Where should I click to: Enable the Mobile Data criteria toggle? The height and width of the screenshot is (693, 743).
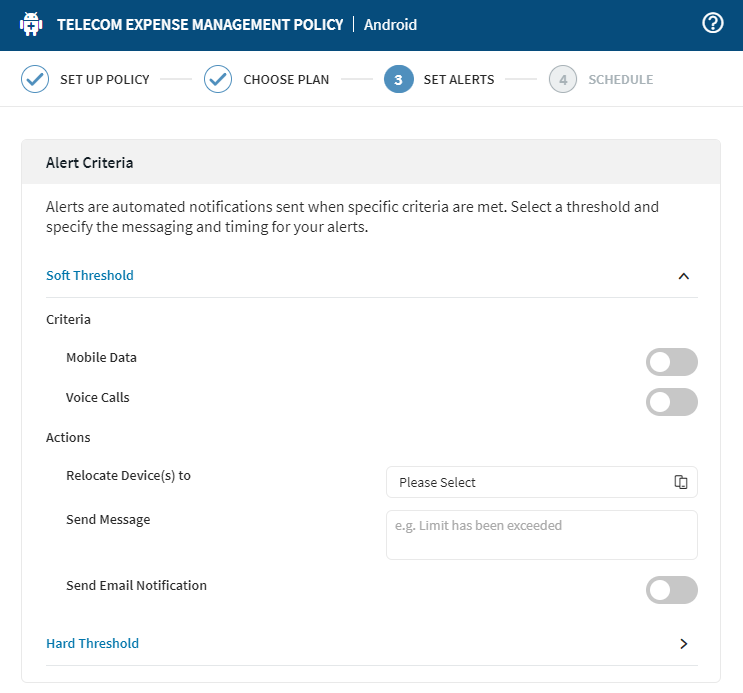[671, 362]
